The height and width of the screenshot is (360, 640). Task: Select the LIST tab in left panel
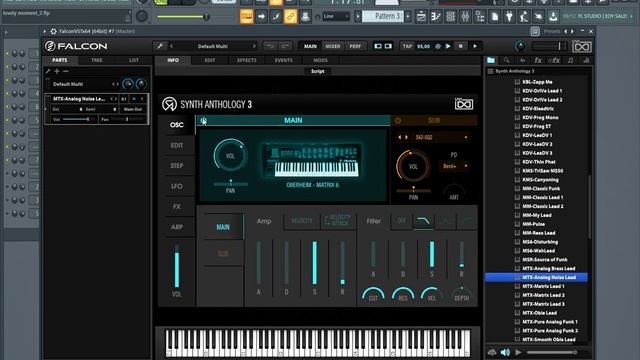[133, 60]
